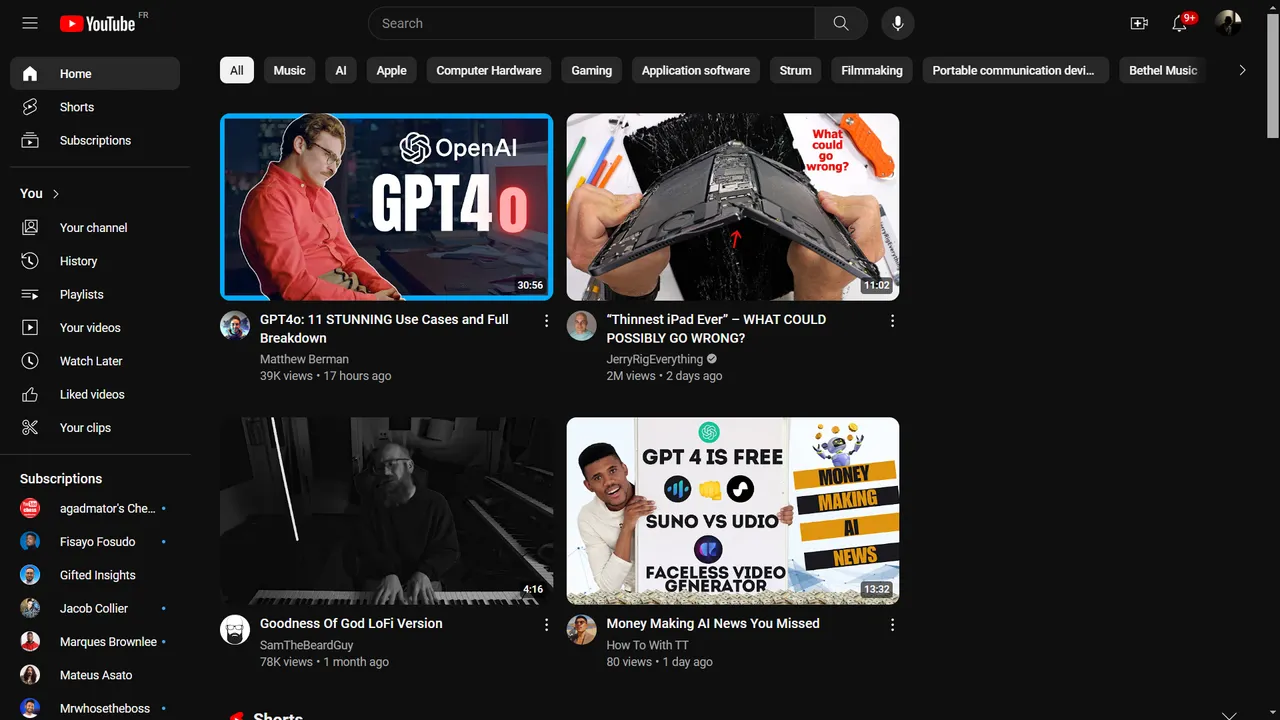
Task: Open Mateus Asato subscription
Action: [x=95, y=675]
